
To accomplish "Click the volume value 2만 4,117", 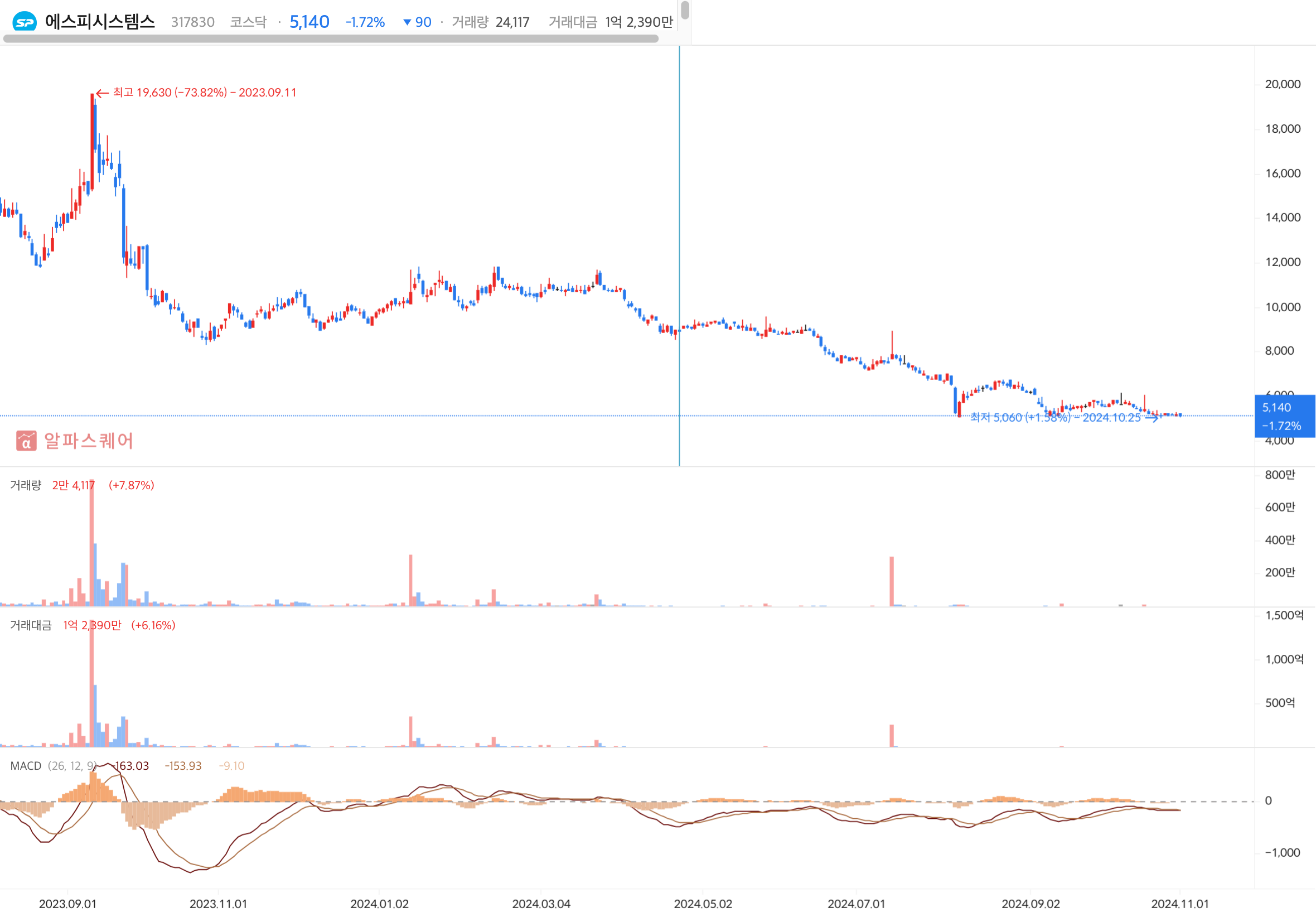I will coord(74,485).
